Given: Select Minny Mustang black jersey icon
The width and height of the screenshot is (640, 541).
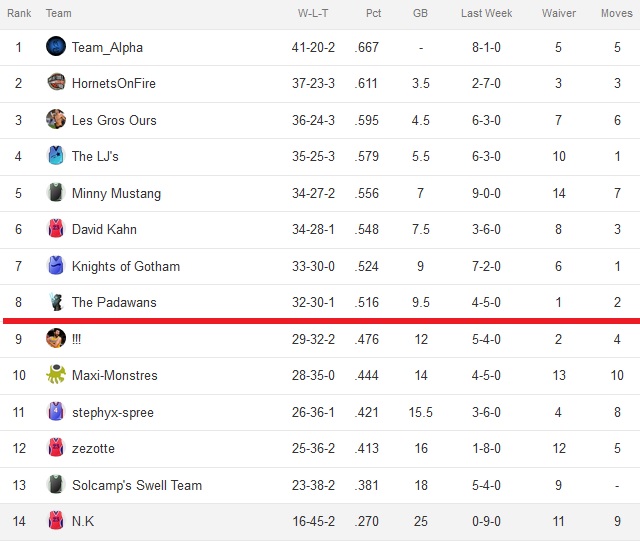Looking at the screenshot, I should click(x=56, y=192).
